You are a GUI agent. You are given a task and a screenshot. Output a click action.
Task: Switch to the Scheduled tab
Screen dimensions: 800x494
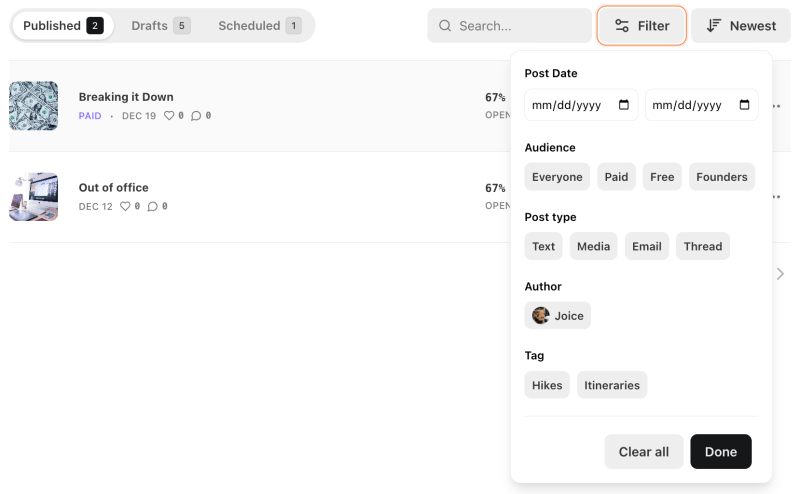click(259, 26)
